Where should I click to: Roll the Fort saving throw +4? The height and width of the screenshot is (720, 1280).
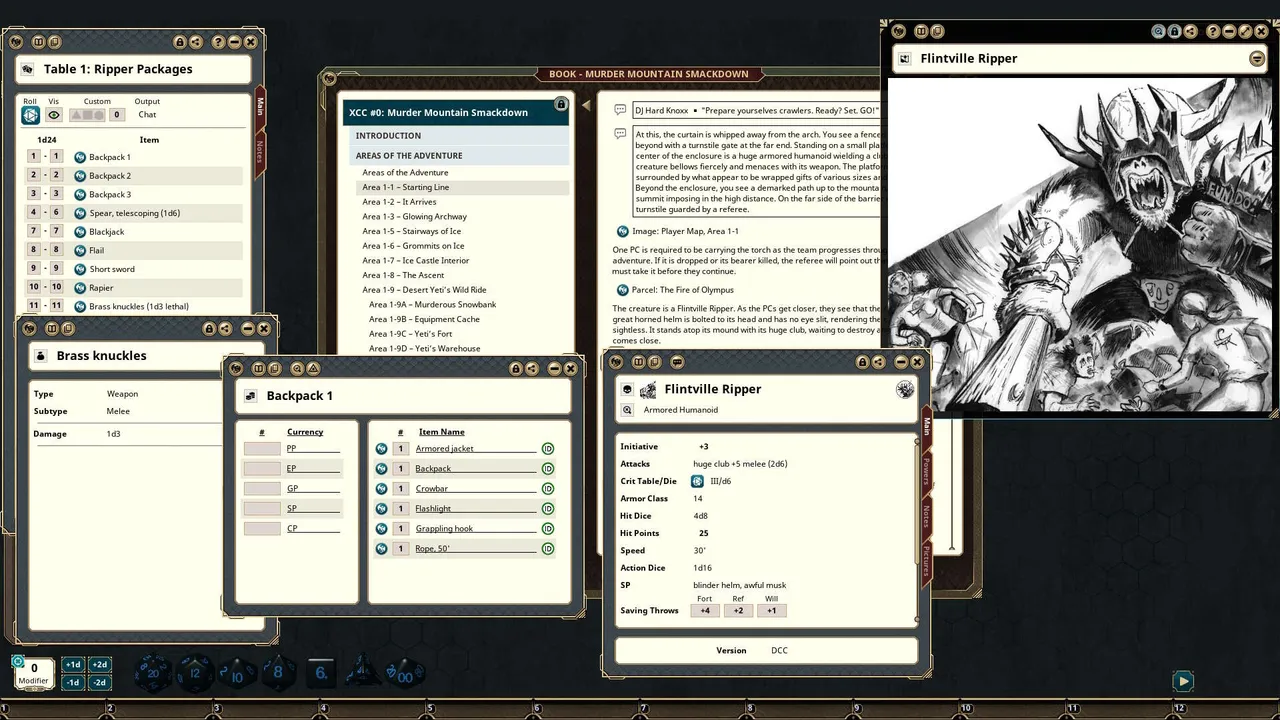click(704, 610)
